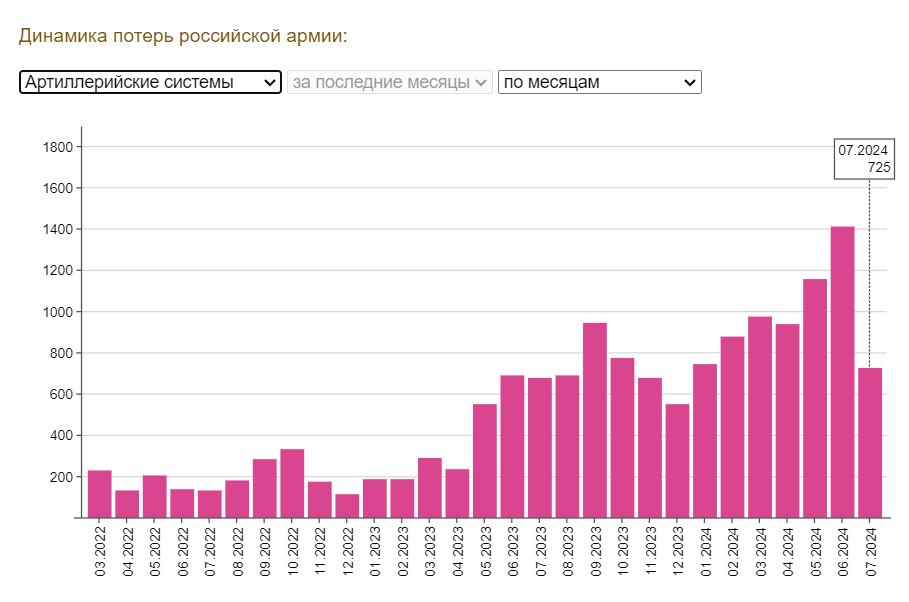Click the '1600' y-axis label
This screenshot has width=909, height=602.
(58, 188)
